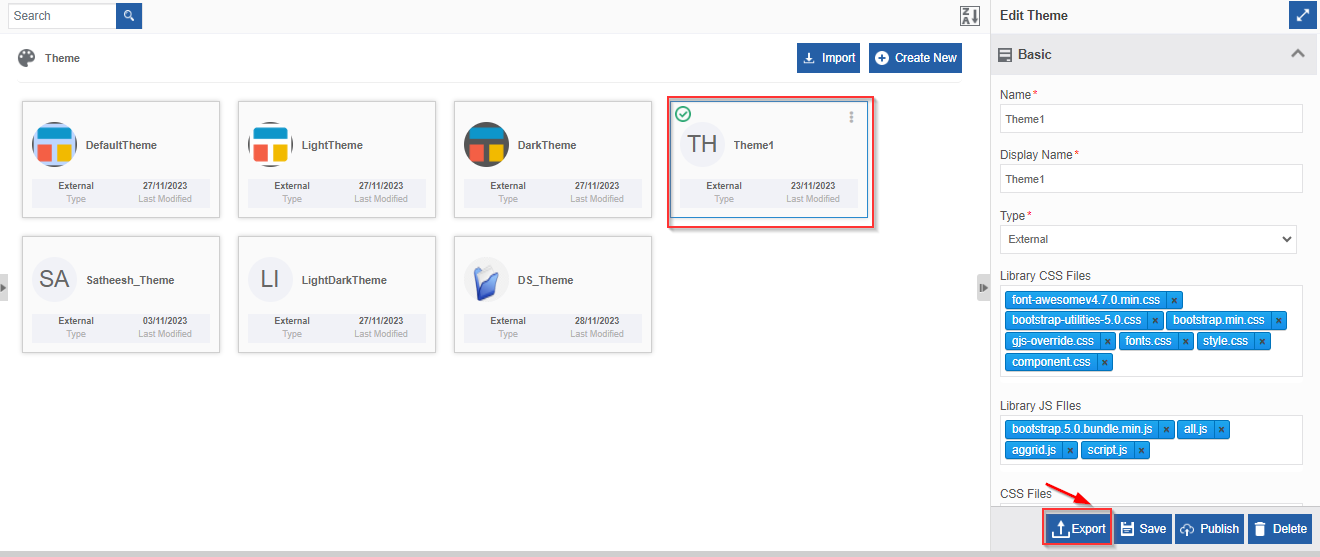
Task: Click the Theme palette icon
Action: click(27, 58)
